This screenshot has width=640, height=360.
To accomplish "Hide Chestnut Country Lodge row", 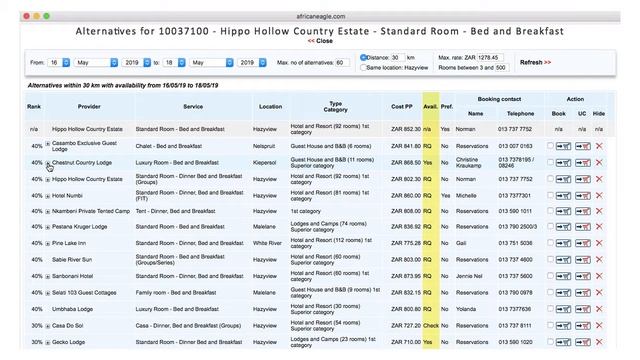I will pyautogui.click(x=599, y=162).
